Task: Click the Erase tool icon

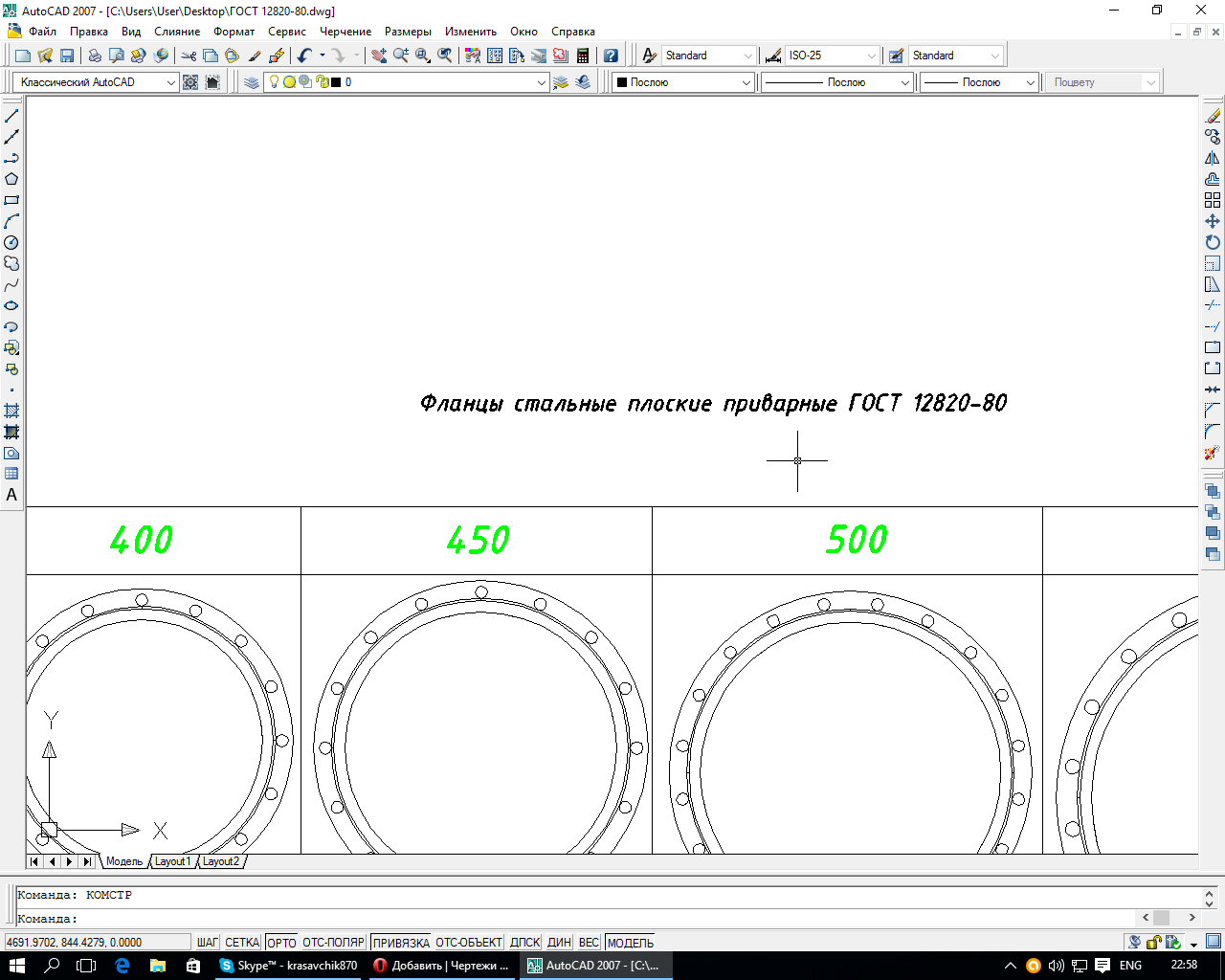Action: (x=1213, y=116)
